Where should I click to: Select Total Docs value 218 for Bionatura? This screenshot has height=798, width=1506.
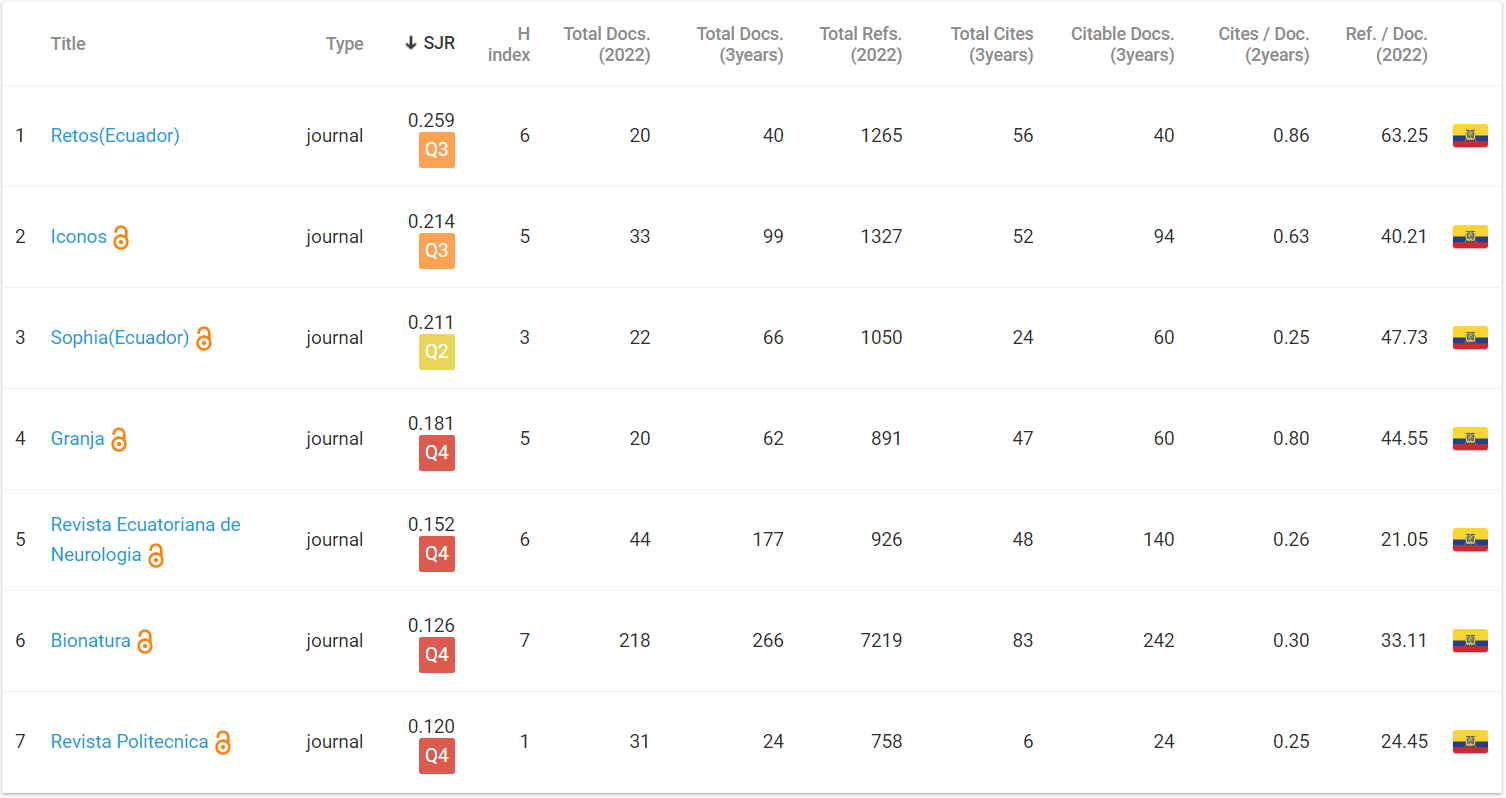click(635, 641)
